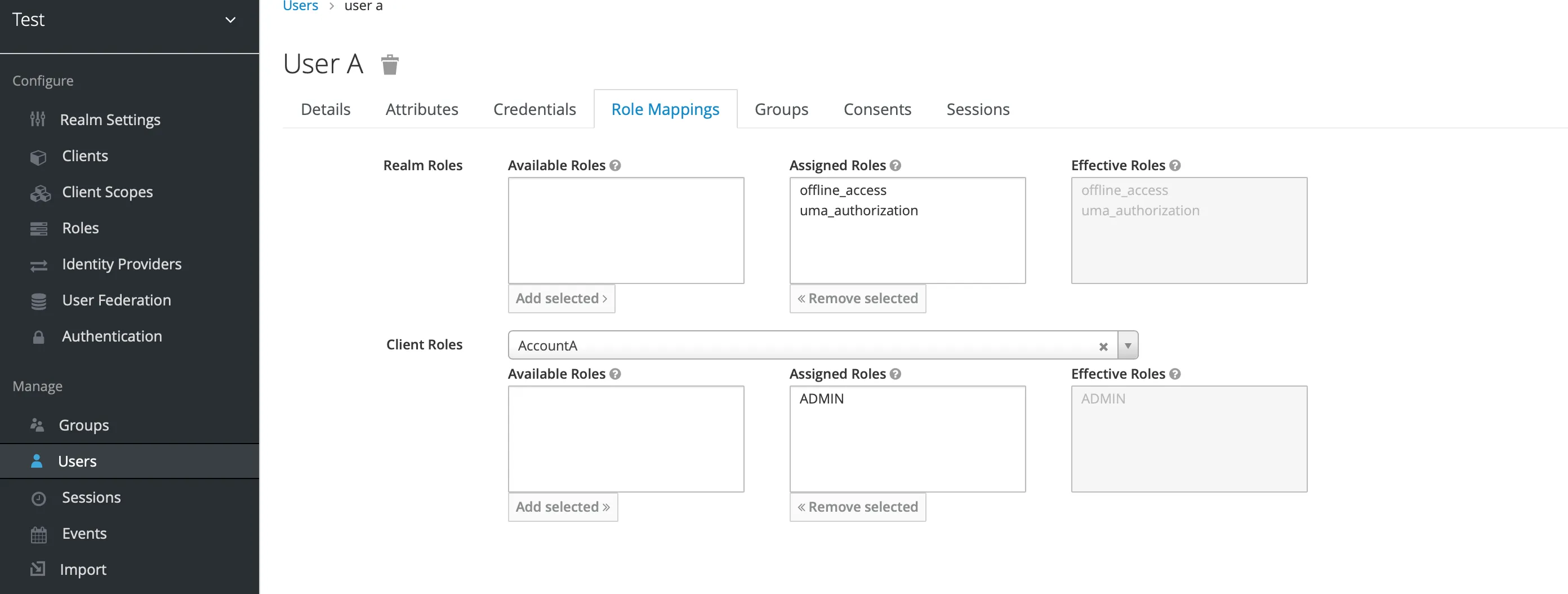Click the Identity Providers arrows icon
Viewport: 1568px width, 594px height.
pos(39,265)
